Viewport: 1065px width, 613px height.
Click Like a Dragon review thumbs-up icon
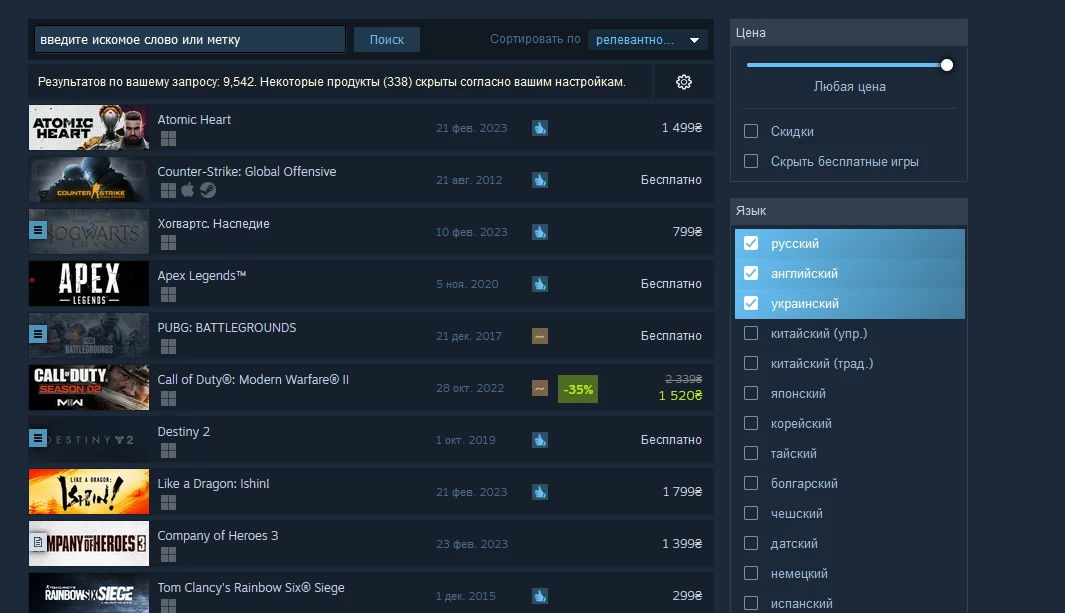(x=540, y=492)
